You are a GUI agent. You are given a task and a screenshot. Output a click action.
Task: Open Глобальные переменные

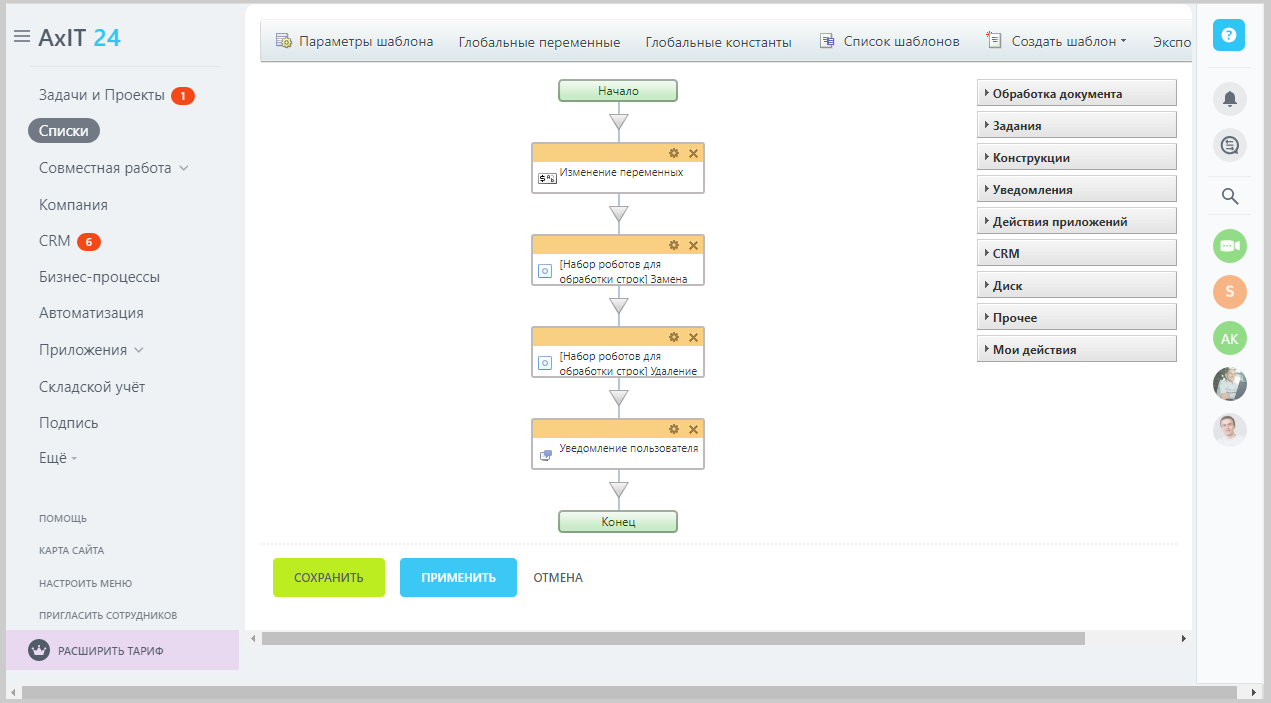tap(539, 42)
